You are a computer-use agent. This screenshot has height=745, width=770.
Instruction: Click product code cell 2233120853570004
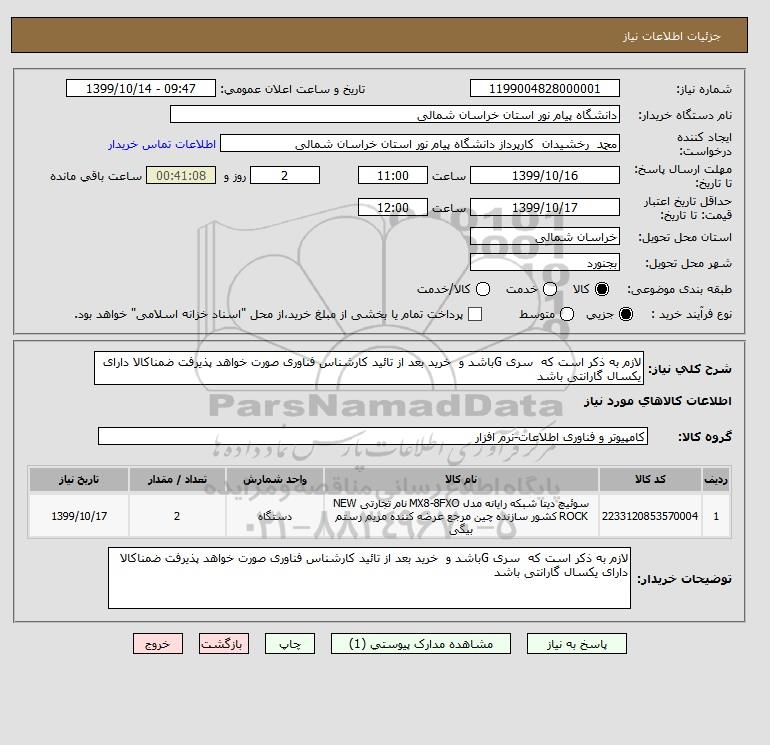click(650, 516)
